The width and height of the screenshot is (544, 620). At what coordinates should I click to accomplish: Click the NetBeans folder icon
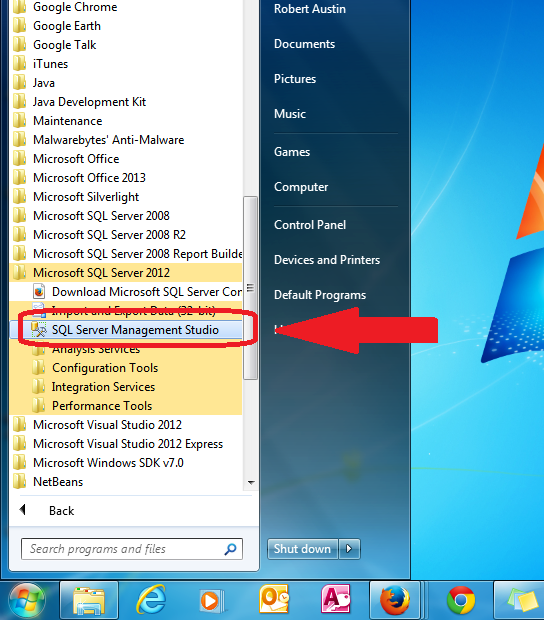(x=19, y=482)
